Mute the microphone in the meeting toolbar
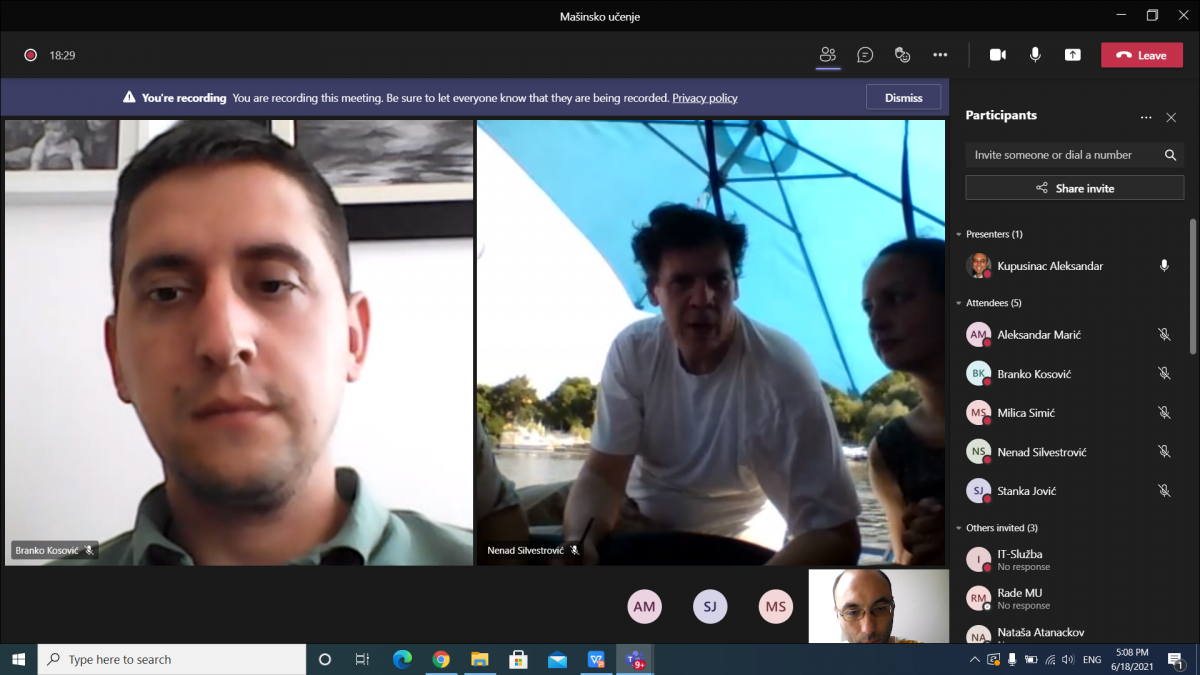This screenshot has height=675, width=1200. pyautogui.click(x=1035, y=55)
